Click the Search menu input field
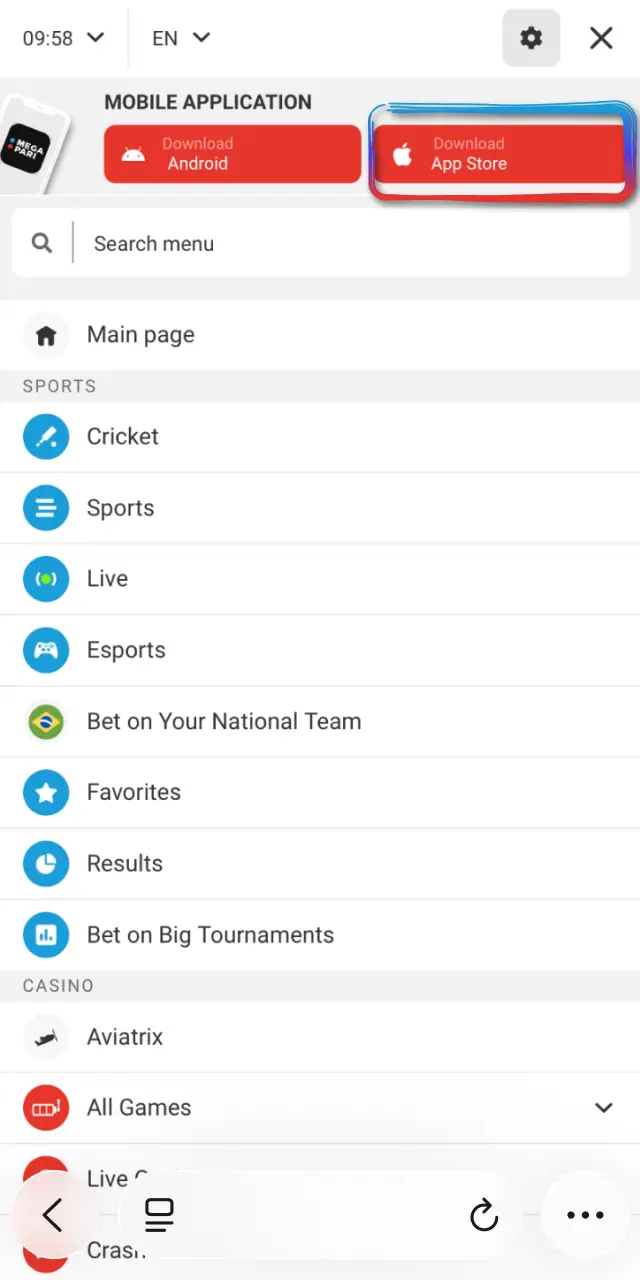 tap(320, 243)
